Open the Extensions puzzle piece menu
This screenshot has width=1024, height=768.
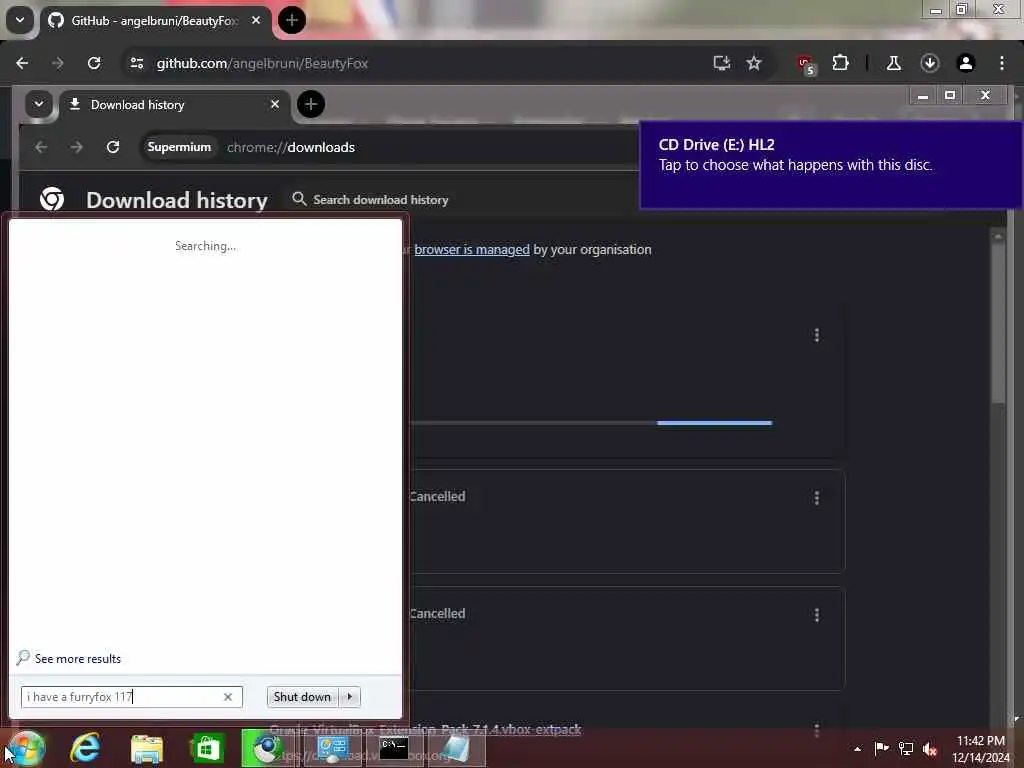tap(840, 63)
